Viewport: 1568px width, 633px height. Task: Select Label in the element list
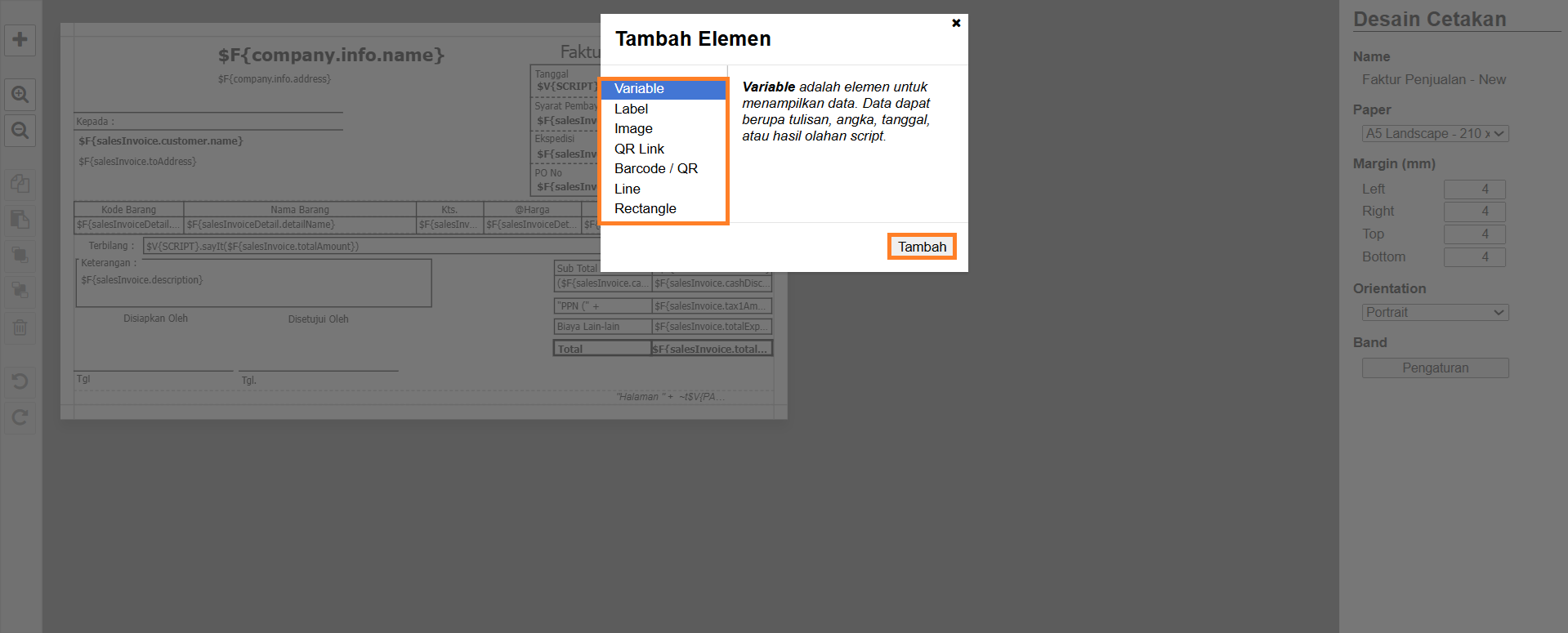pos(631,109)
